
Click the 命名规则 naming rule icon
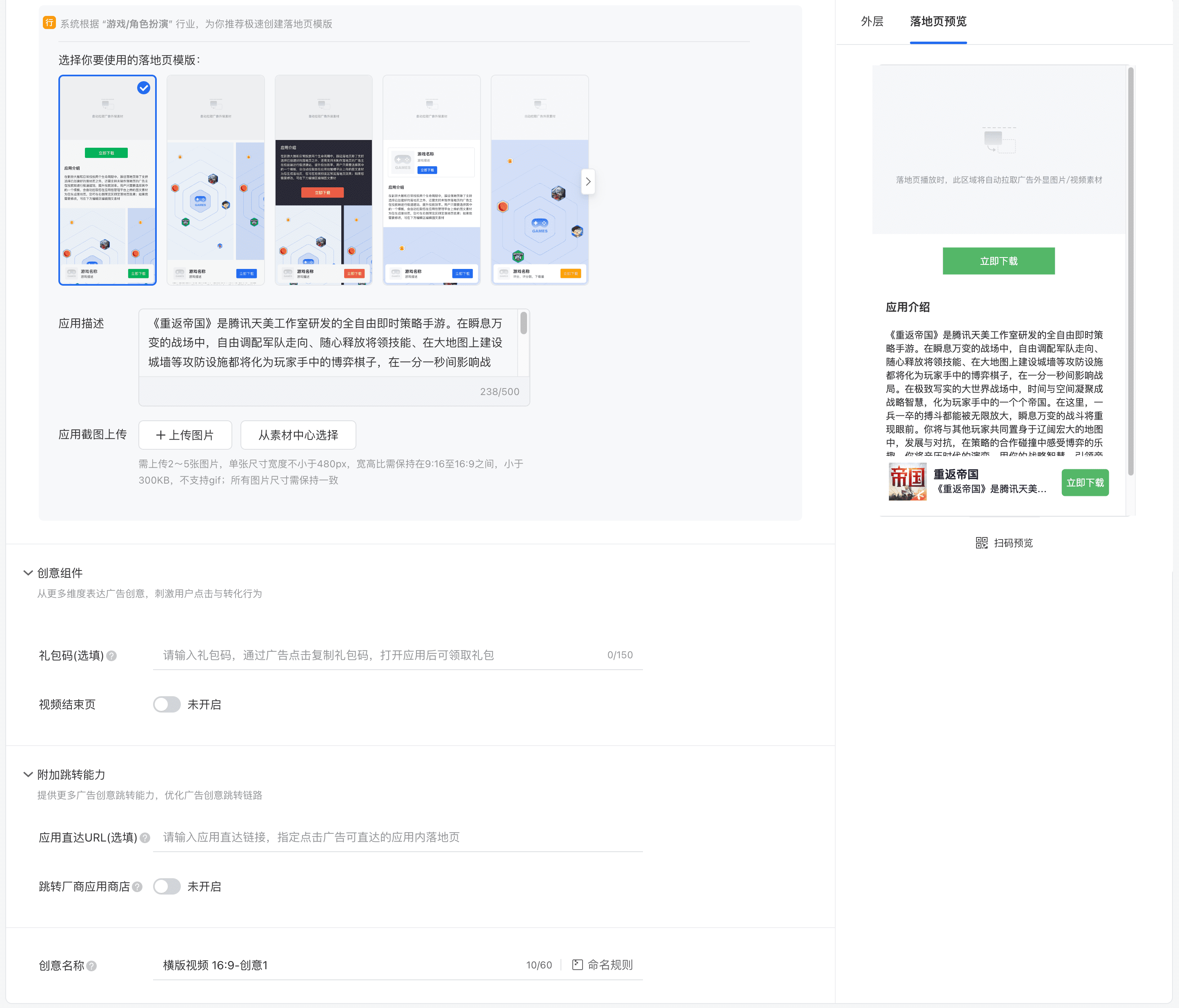tap(577, 965)
